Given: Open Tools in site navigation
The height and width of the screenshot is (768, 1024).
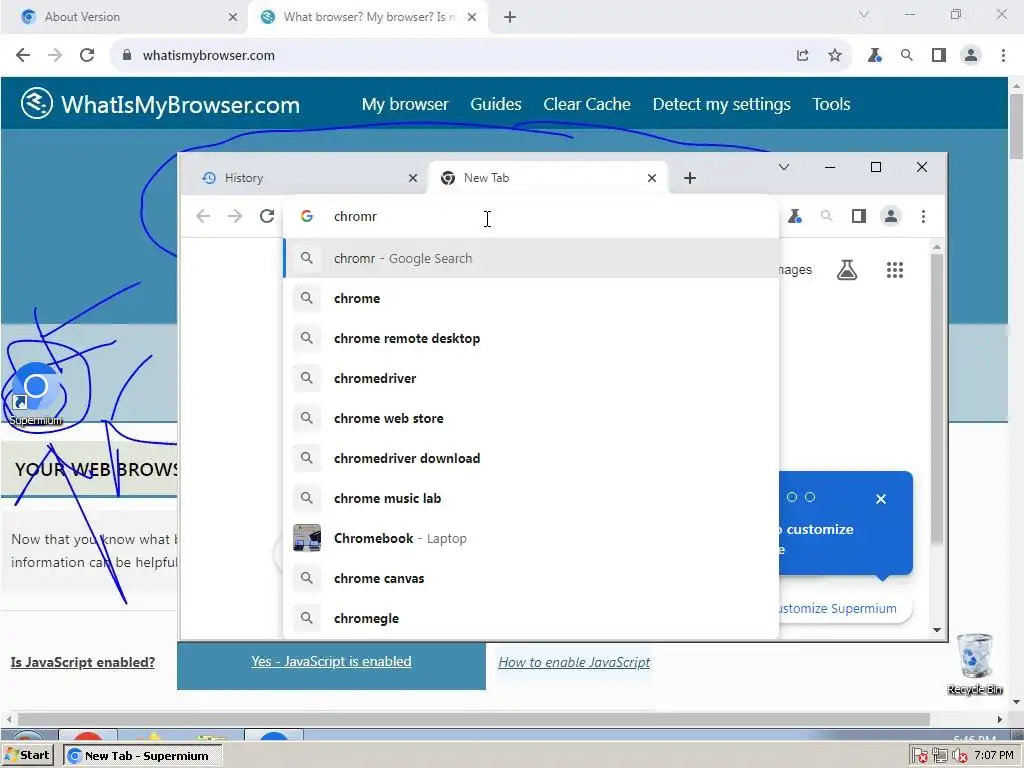Looking at the screenshot, I should tap(831, 104).
